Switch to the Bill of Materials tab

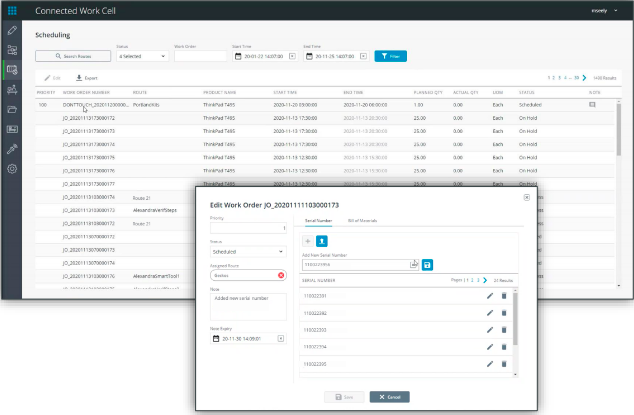(x=361, y=219)
